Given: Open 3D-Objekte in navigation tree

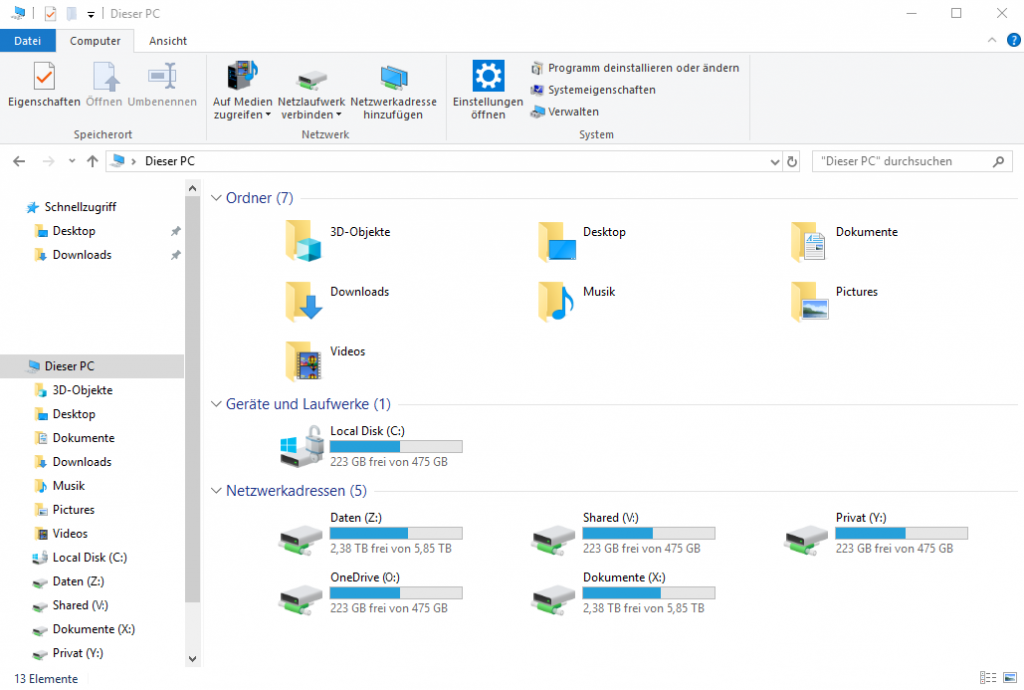Looking at the screenshot, I should (82, 390).
